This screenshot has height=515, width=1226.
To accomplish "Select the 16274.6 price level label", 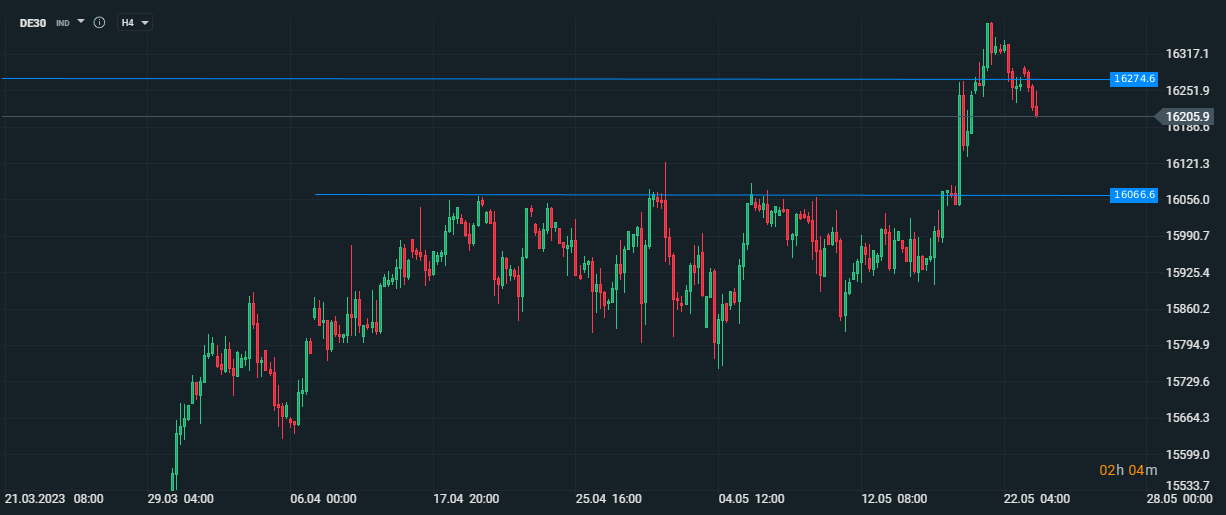I will 1134,78.
